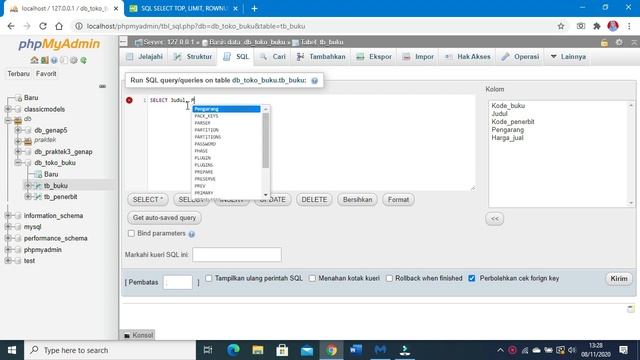Select tb_buku table in tree
This screenshot has height=360, width=640.
pos(56,185)
